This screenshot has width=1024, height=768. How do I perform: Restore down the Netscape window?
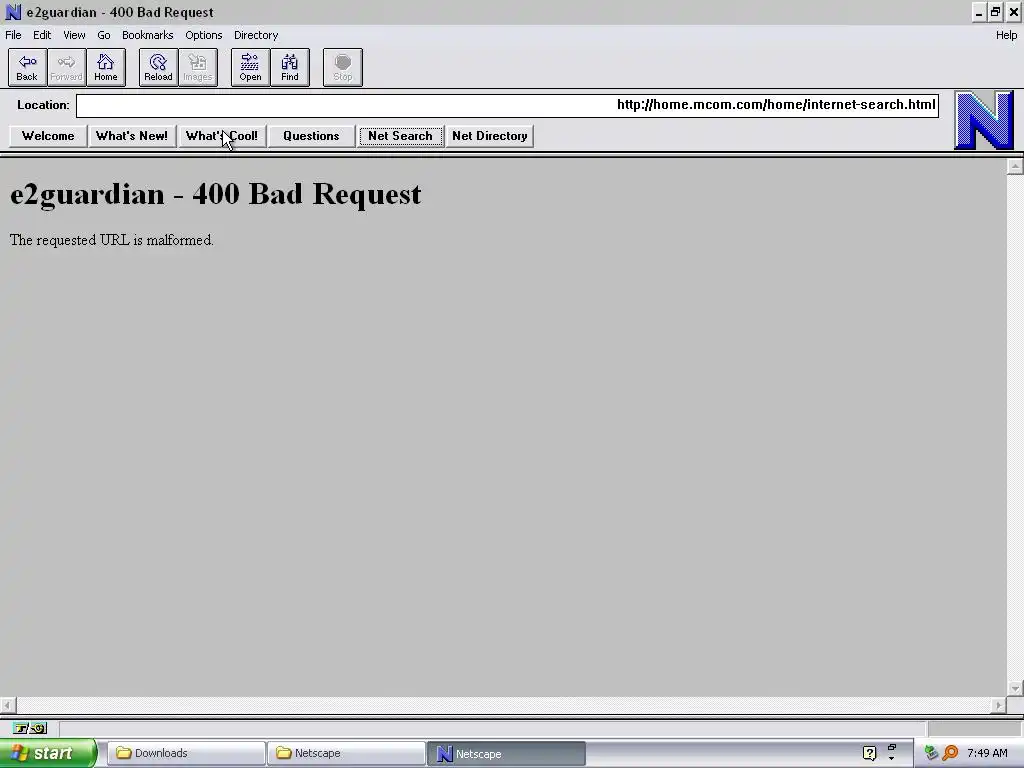995,12
